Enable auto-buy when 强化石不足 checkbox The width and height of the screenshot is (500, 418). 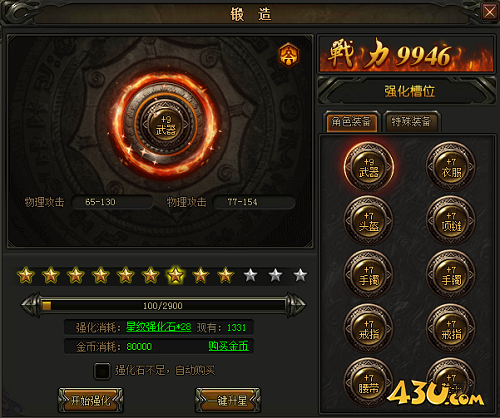pos(102,371)
